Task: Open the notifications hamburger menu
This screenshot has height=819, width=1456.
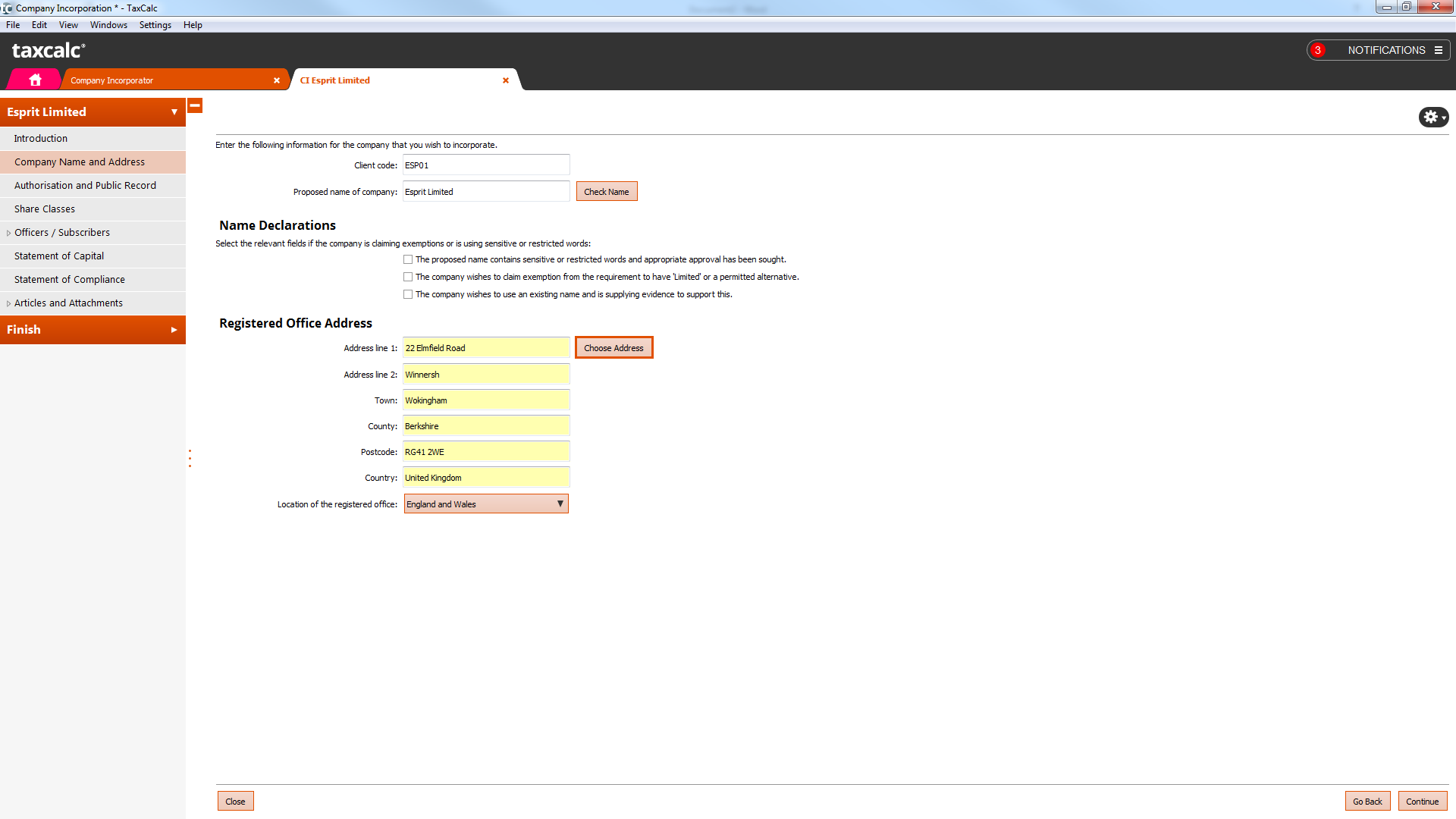Action: (1439, 50)
